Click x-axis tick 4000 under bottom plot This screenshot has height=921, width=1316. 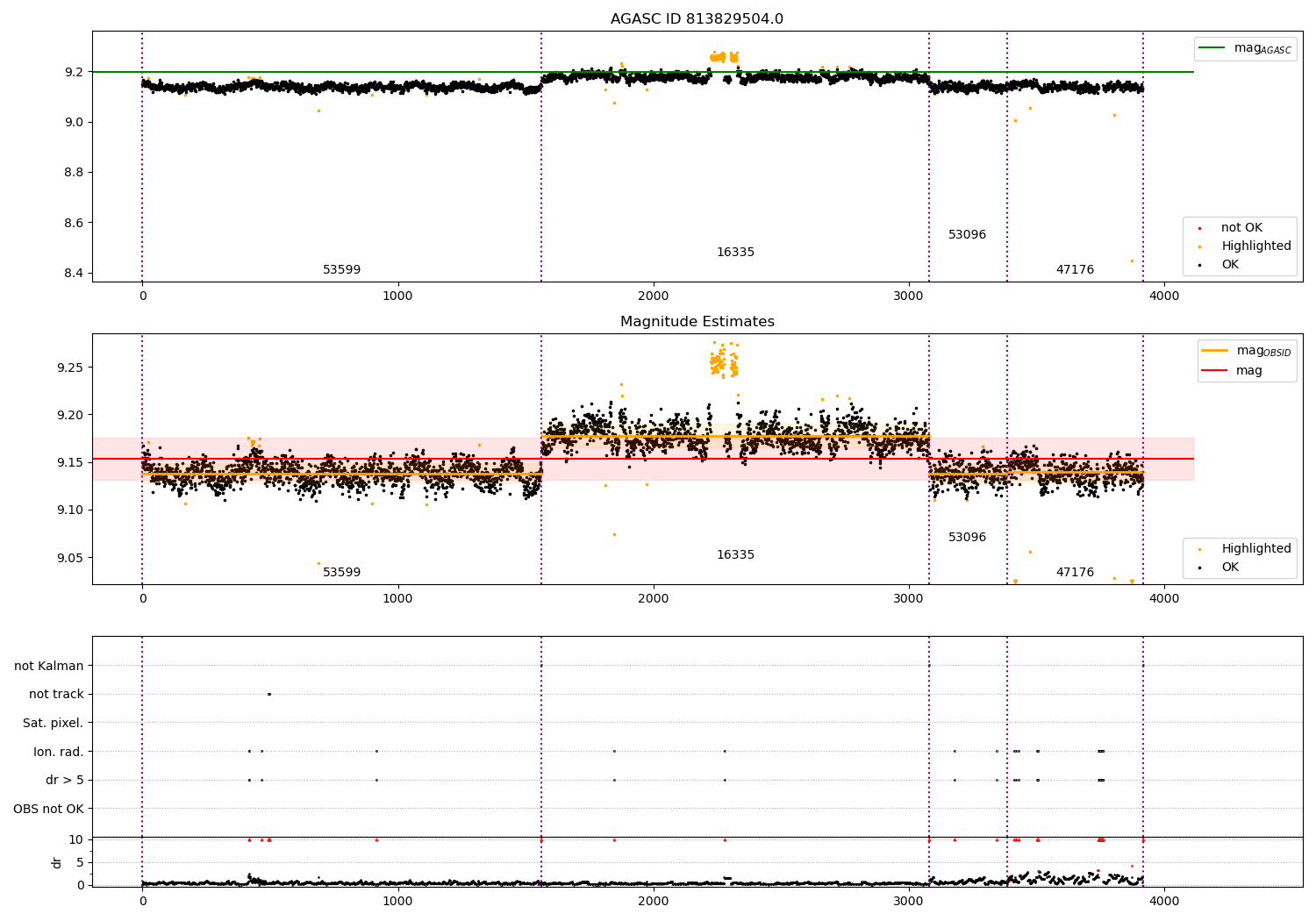1164,901
